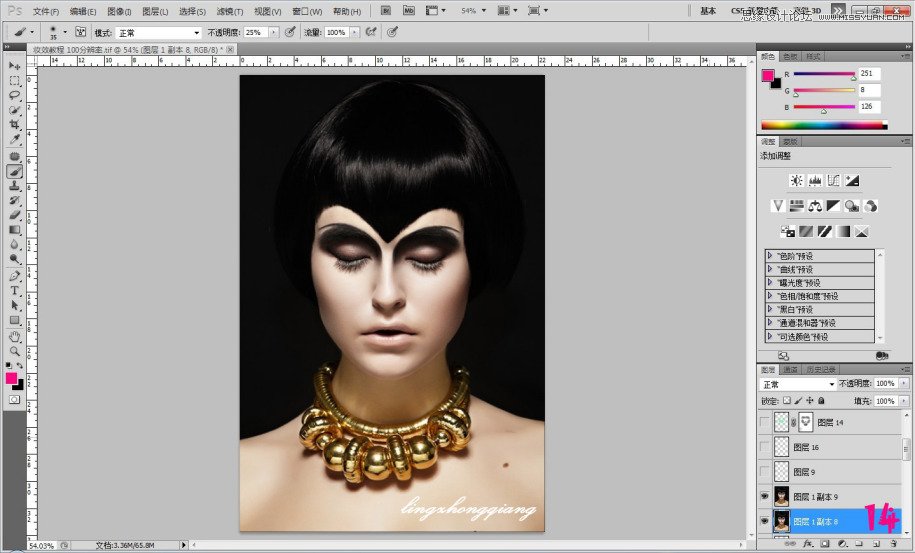Choose the Type tool

[15, 290]
